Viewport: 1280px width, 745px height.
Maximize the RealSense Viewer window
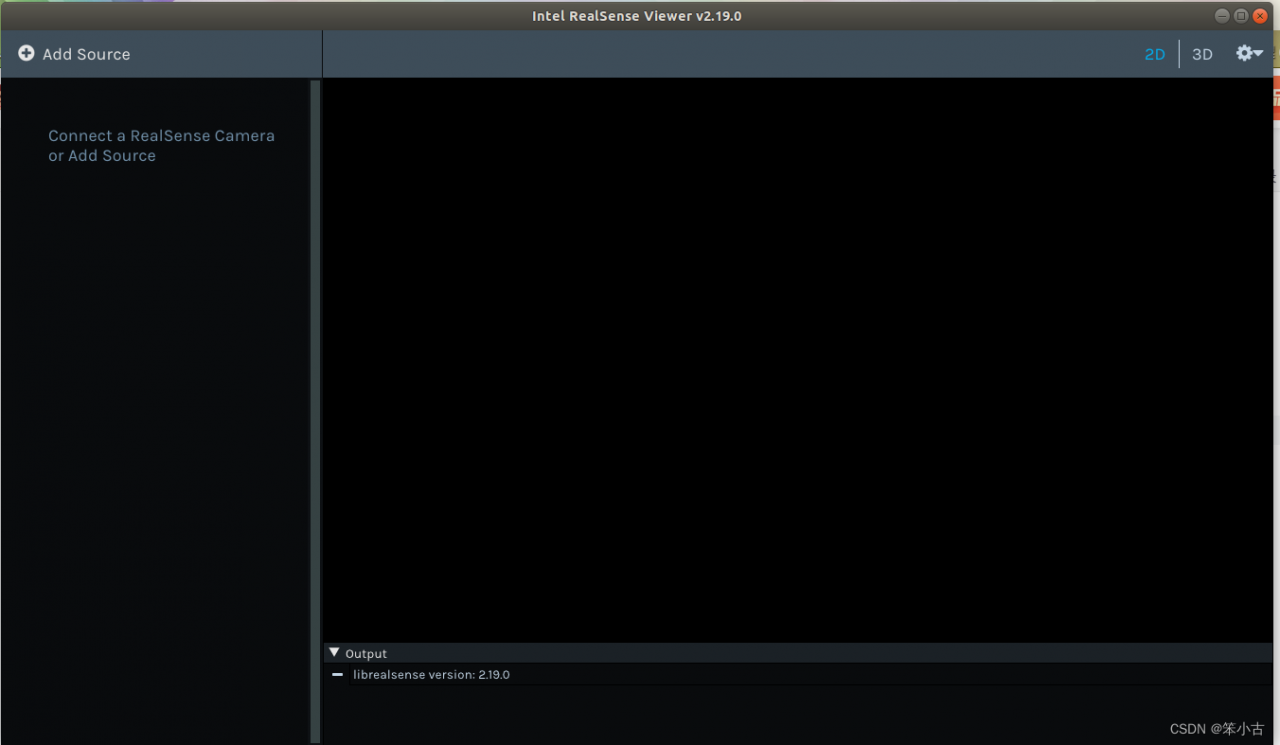point(1241,16)
